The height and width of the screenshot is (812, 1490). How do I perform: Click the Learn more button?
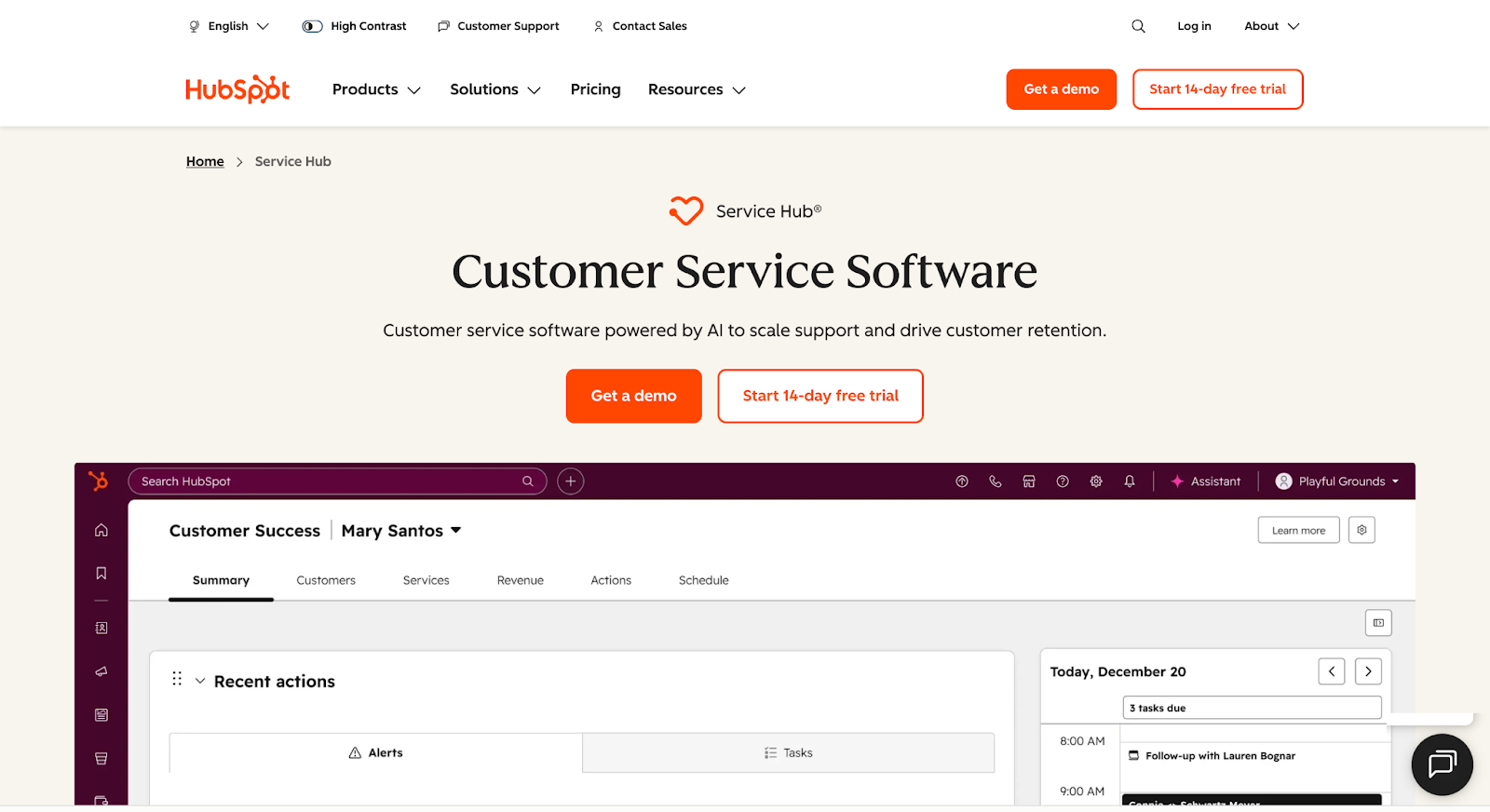[1298, 530]
